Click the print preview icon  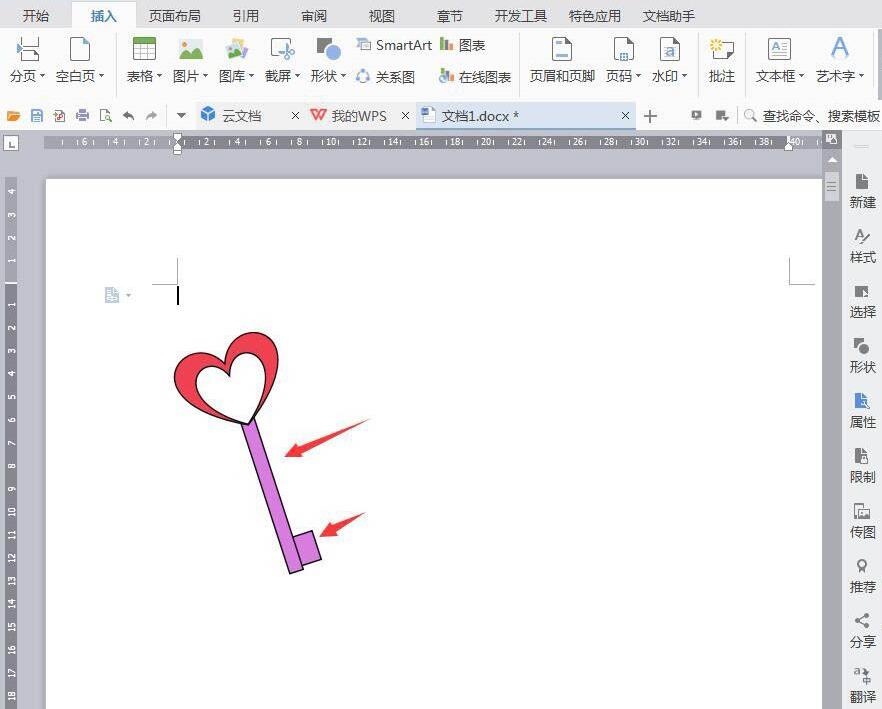click(105, 116)
